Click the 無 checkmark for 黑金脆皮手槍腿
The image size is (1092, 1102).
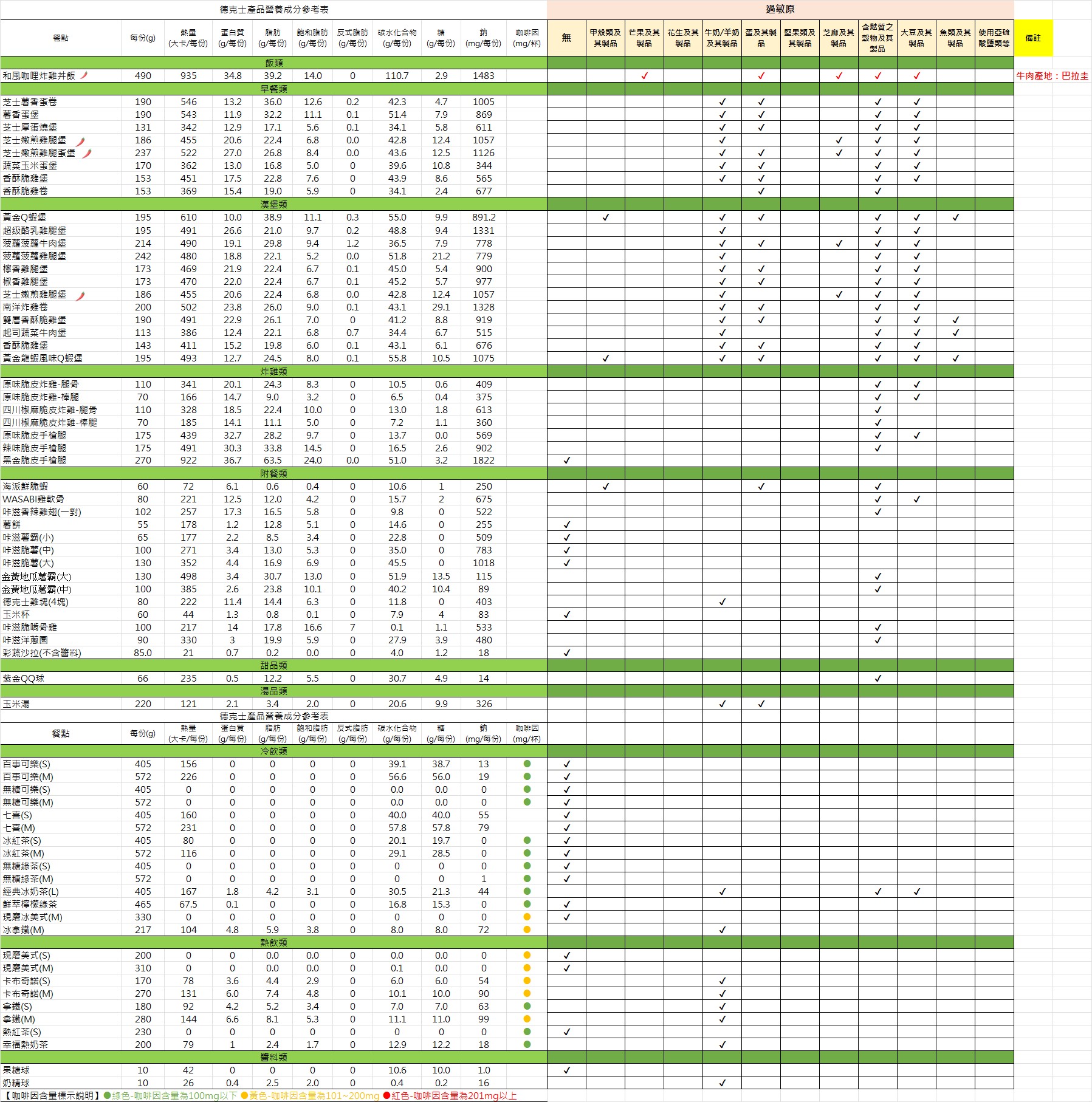566,460
